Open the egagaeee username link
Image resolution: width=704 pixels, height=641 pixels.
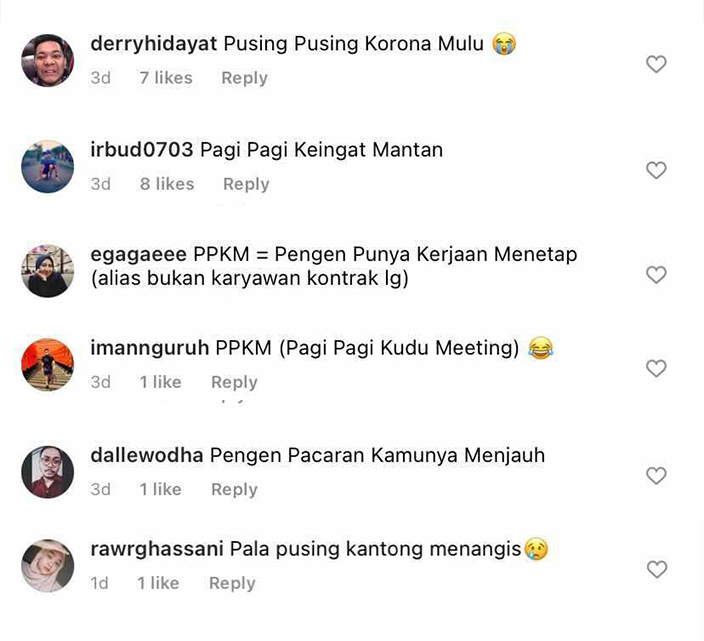coord(138,255)
